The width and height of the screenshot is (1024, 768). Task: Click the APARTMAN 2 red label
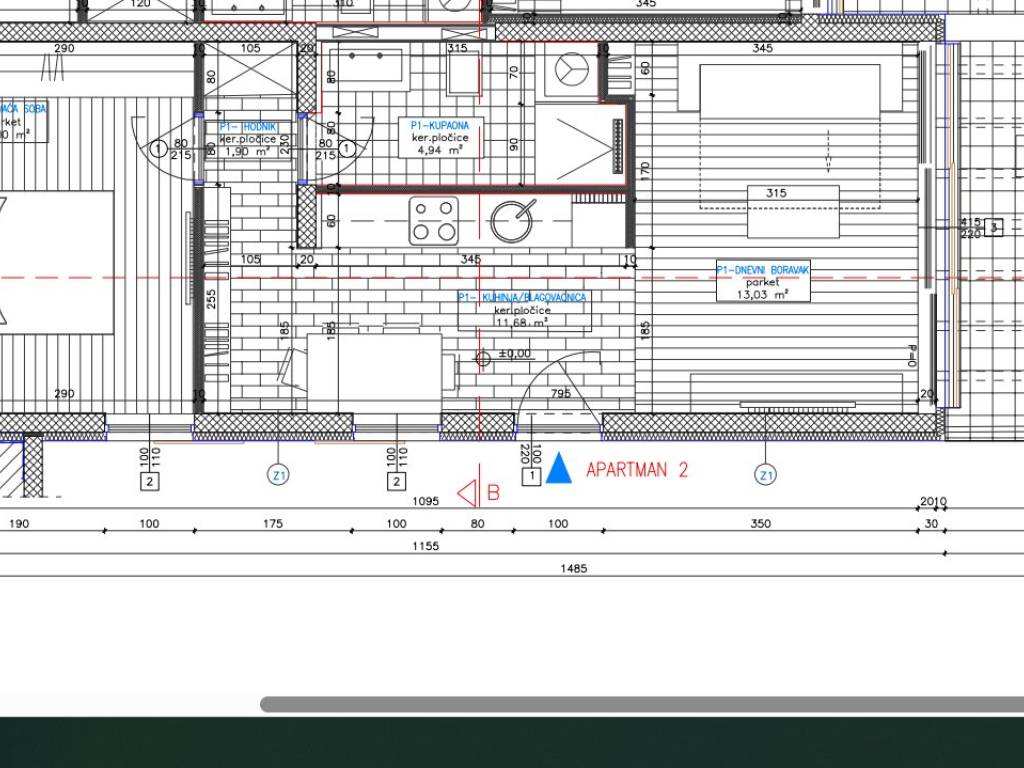pyautogui.click(x=636, y=470)
